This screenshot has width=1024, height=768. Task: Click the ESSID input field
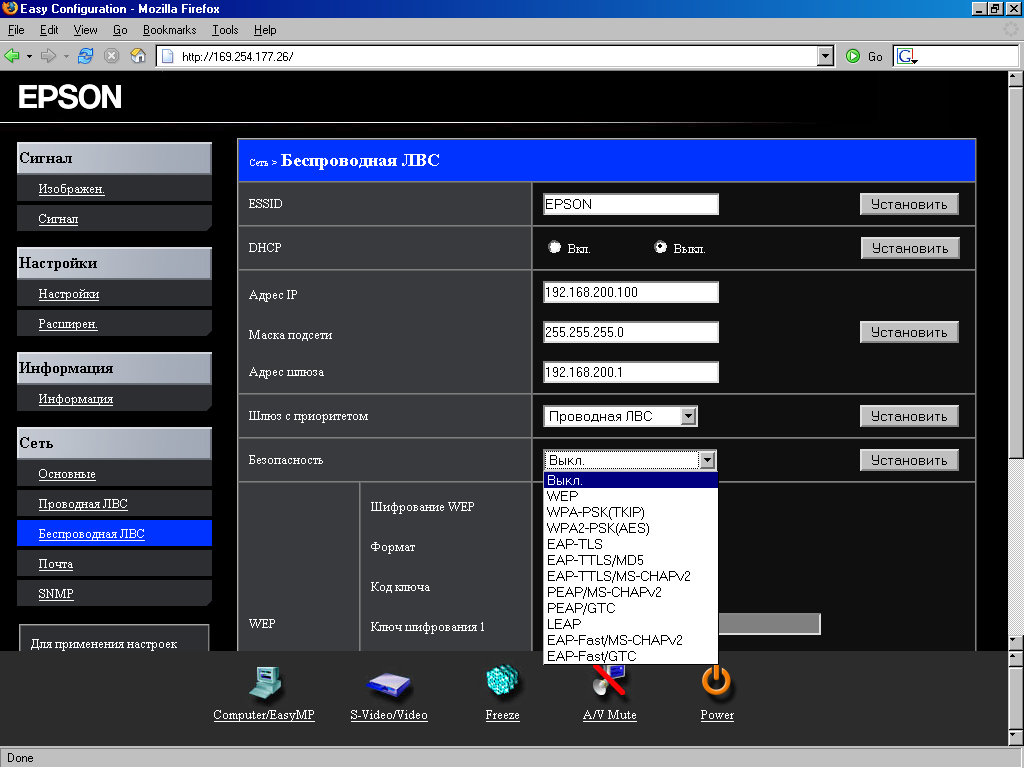[631, 204]
